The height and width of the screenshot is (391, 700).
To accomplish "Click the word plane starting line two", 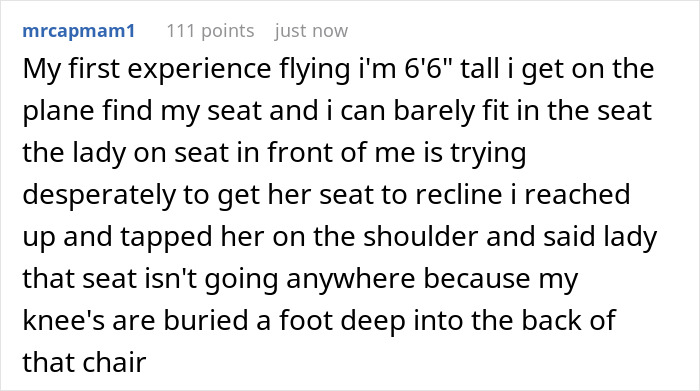I will (58, 111).
